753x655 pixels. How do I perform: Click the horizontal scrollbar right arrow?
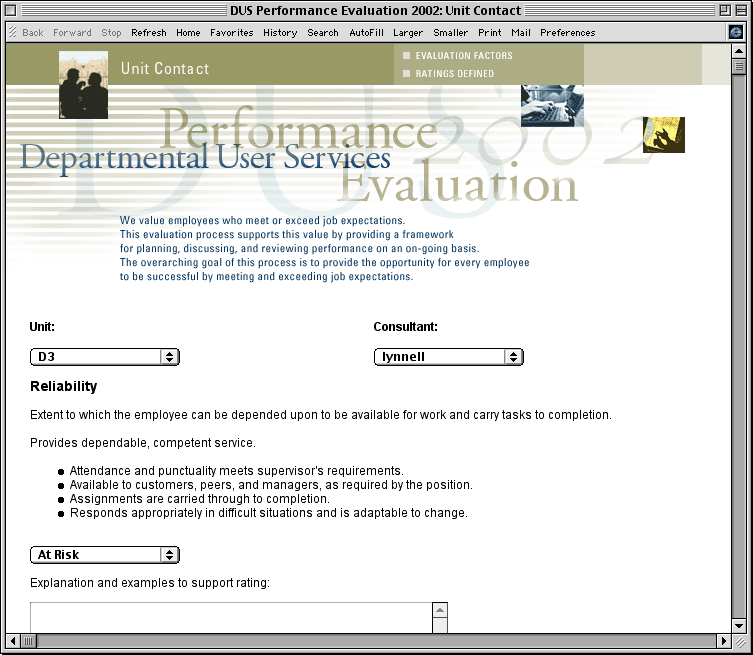tap(724, 640)
